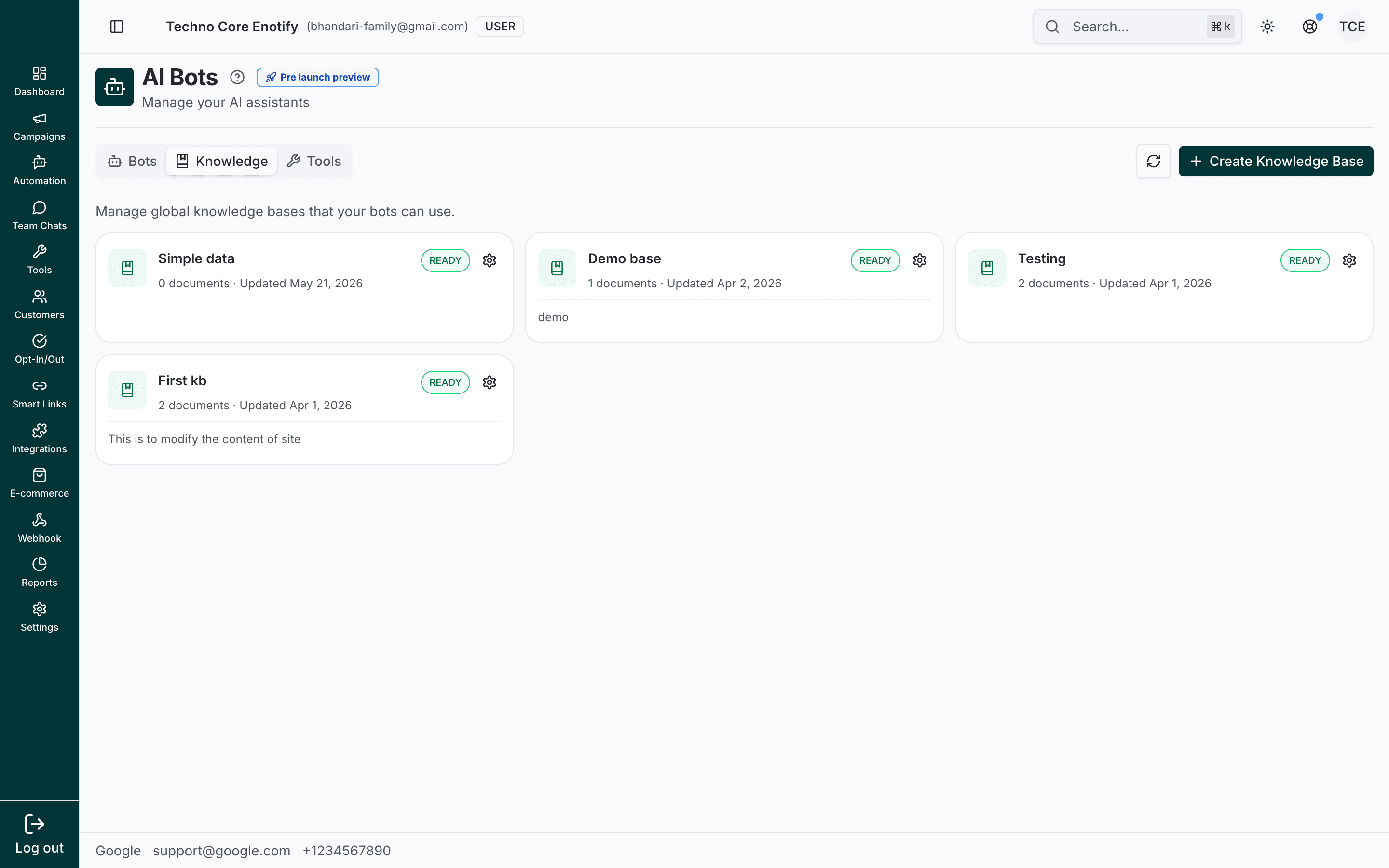1389x868 pixels.
Task: Open settings gear for First kb
Action: pyautogui.click(x=490, y=382)
